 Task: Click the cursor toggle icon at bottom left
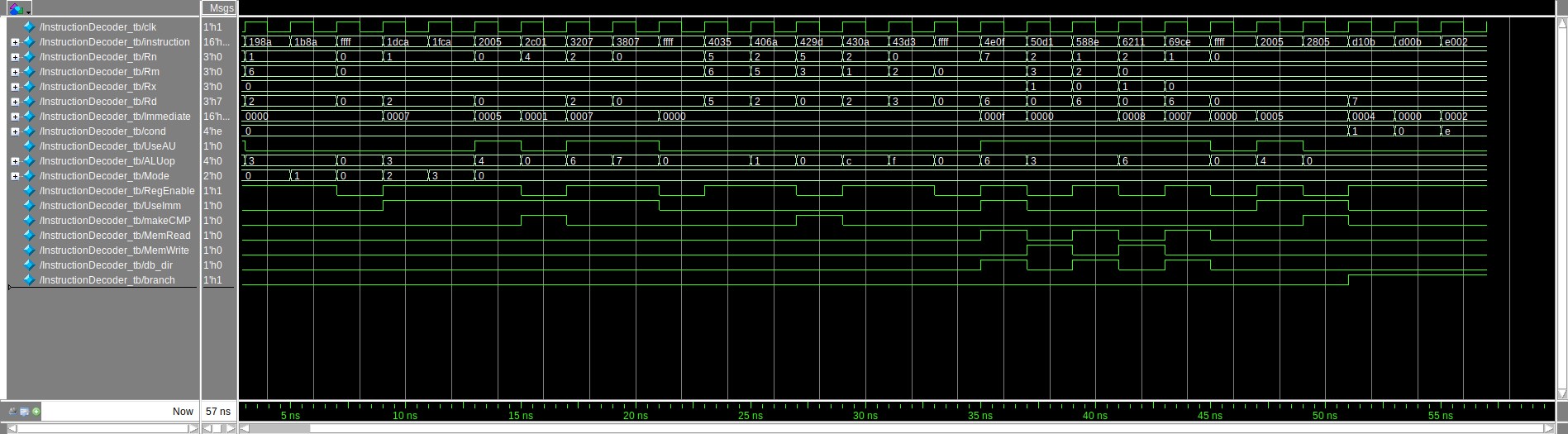pos(13,411)
